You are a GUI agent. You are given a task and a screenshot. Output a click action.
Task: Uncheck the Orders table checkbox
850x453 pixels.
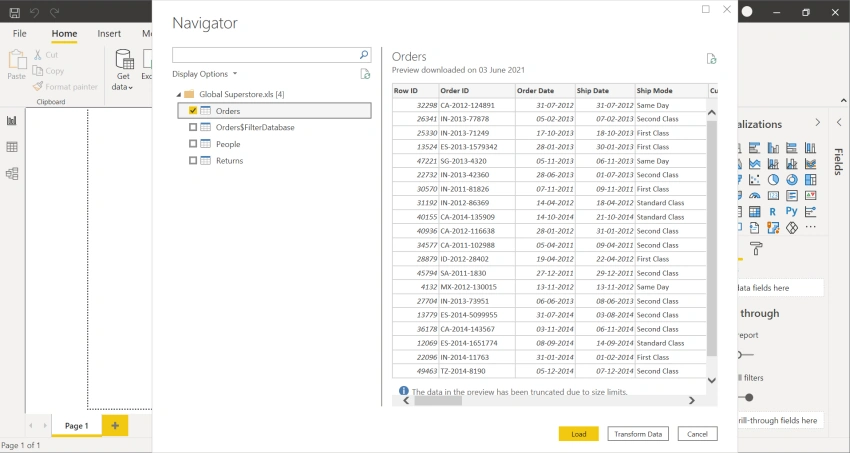tap(193, 111)
